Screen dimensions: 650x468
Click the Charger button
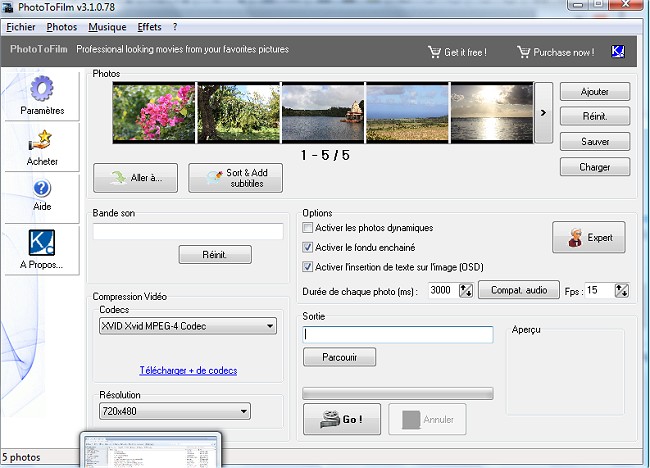pyautogui.click(x=595, y=167)
